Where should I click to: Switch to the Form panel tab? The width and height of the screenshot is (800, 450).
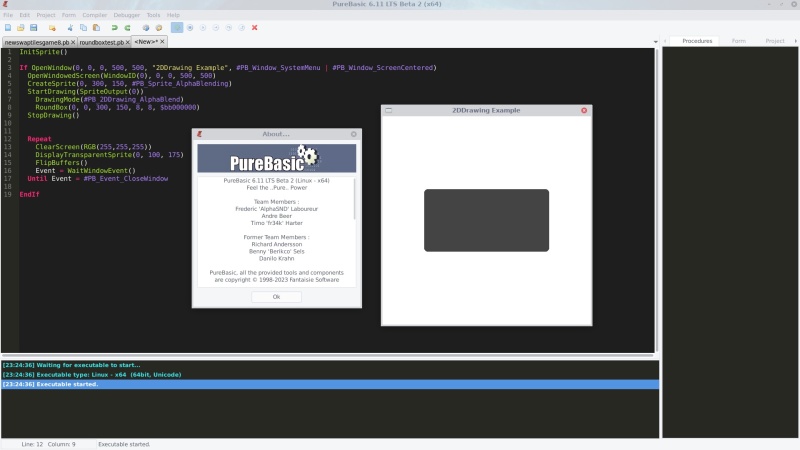[x=738, y=41]
